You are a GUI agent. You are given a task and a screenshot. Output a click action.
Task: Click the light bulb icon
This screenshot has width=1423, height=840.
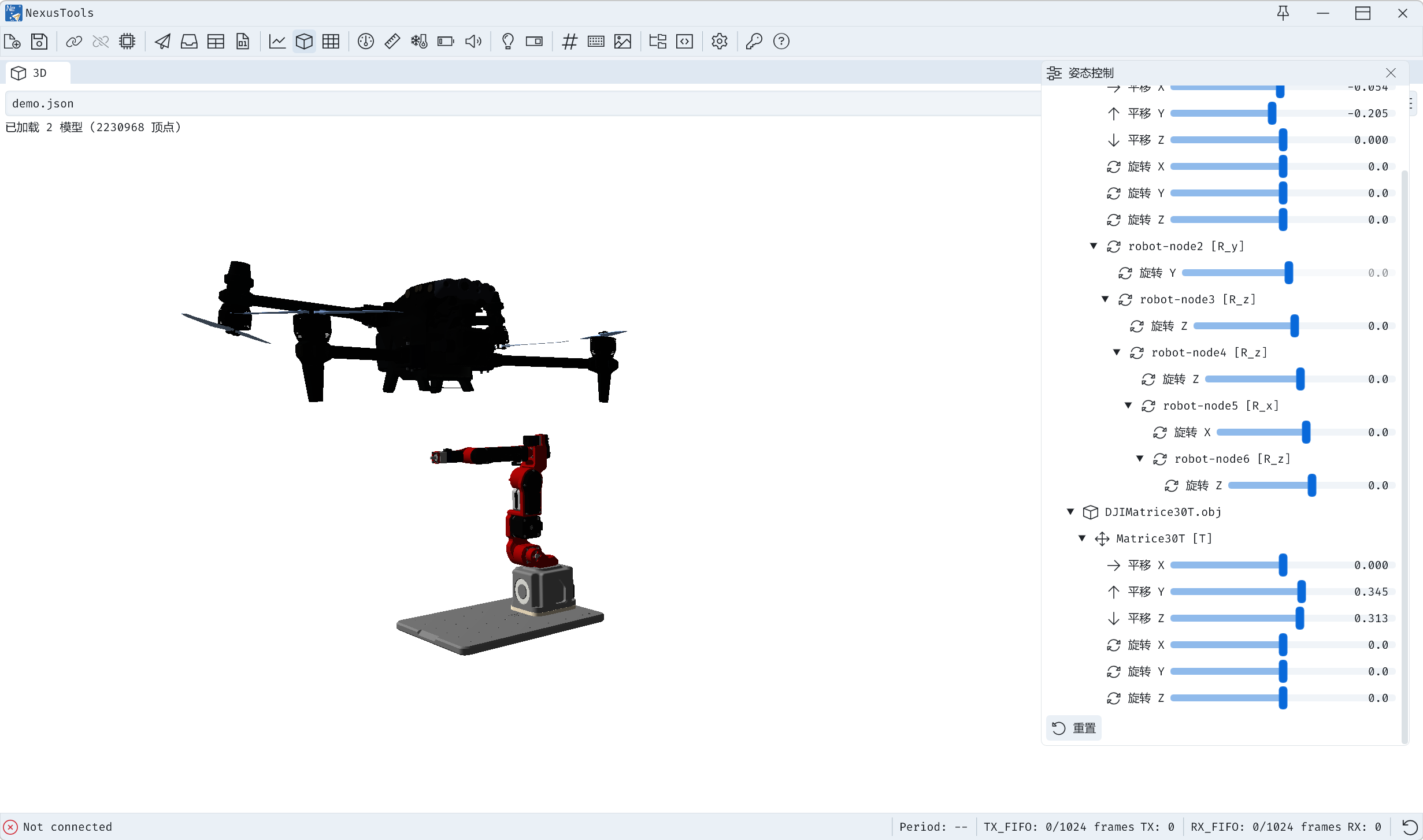point(507,42)
